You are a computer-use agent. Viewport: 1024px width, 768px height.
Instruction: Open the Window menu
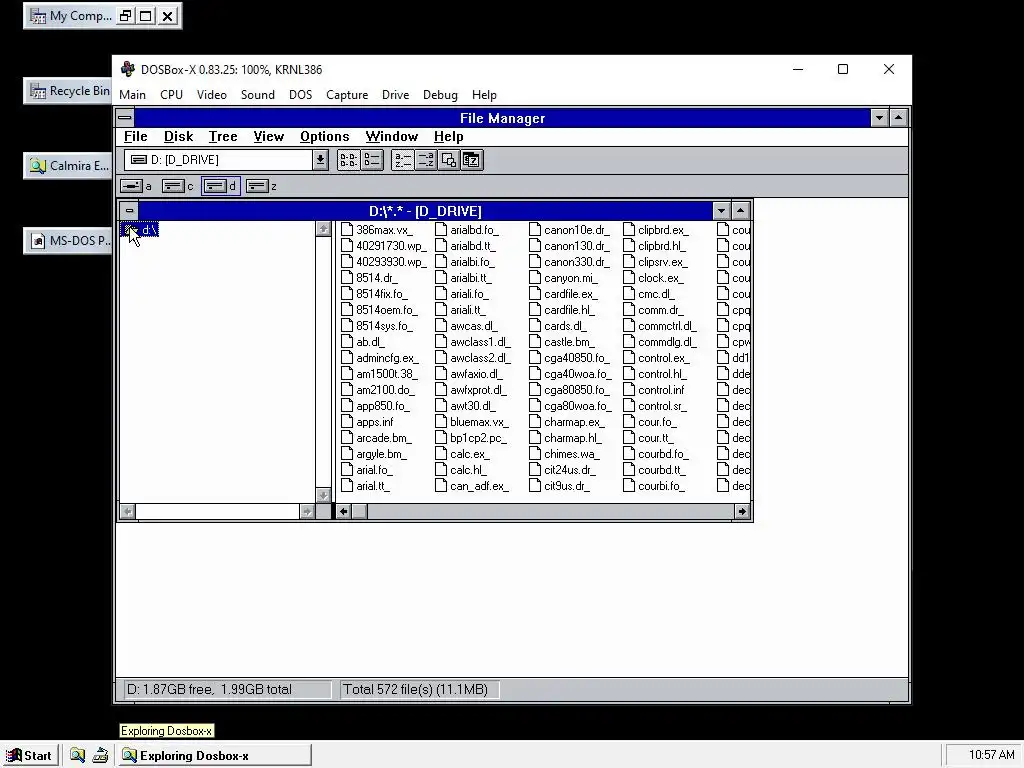(392, 136)
